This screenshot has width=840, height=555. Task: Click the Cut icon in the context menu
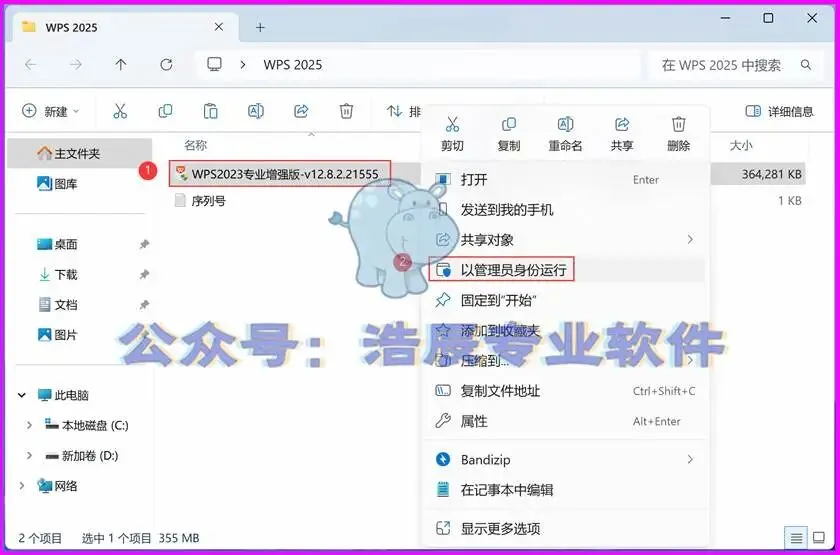[x=453, y=124]
